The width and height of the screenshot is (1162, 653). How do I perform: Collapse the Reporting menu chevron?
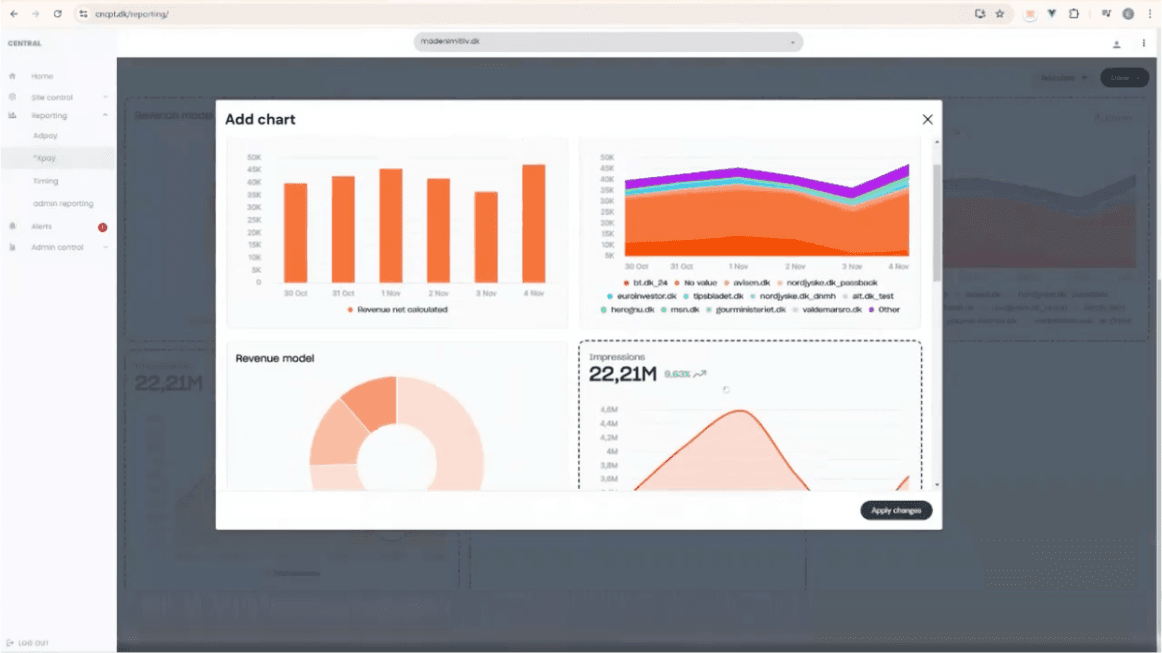tap(105, 116)
